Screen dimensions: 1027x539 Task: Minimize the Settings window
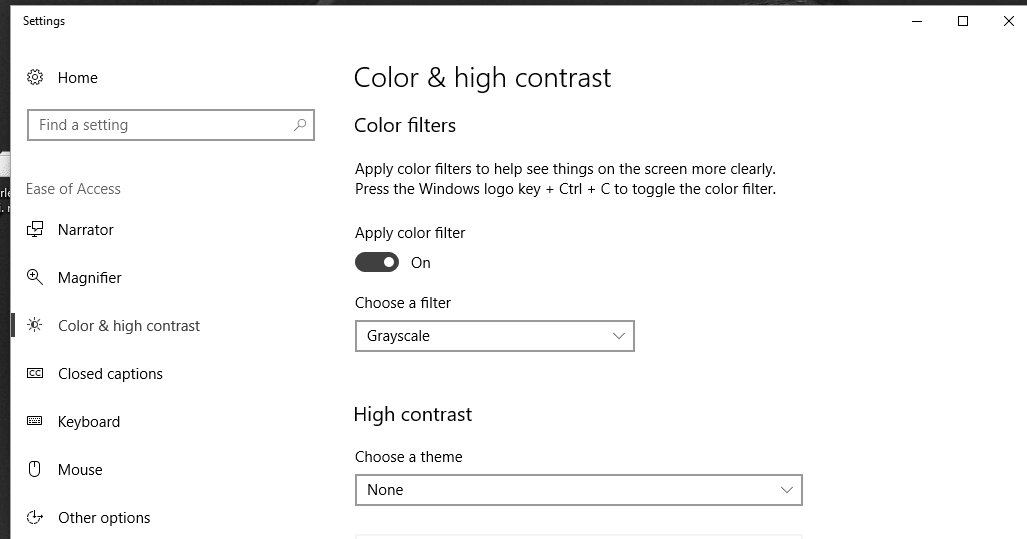click(917, 21)
